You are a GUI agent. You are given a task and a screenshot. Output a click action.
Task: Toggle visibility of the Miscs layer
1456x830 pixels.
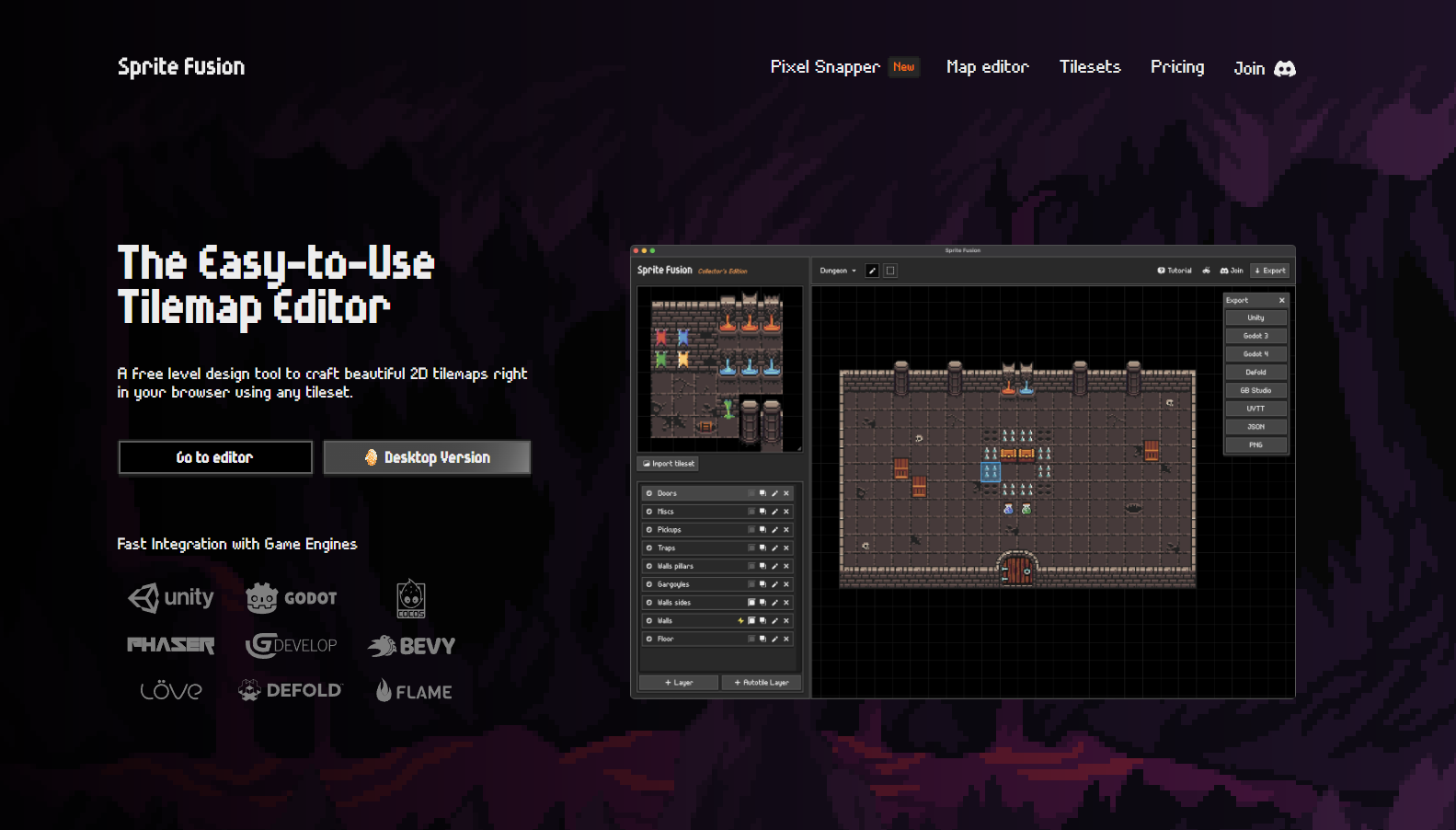point(649,512)
